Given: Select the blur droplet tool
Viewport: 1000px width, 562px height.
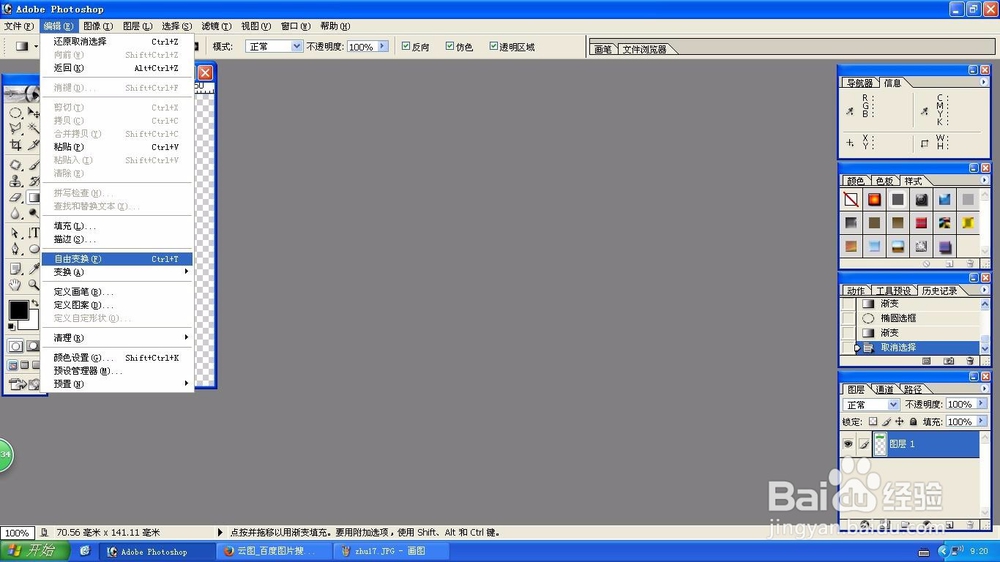Looking at the screenshot, I should tap(15, 214).
